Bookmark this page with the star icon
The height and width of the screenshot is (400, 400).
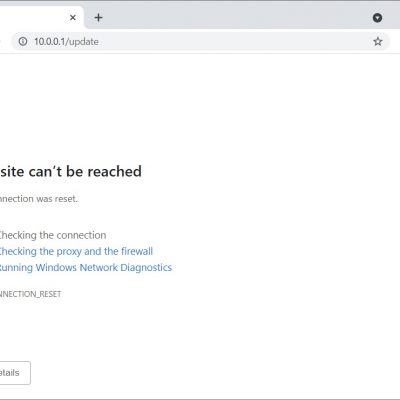[378, 42]
